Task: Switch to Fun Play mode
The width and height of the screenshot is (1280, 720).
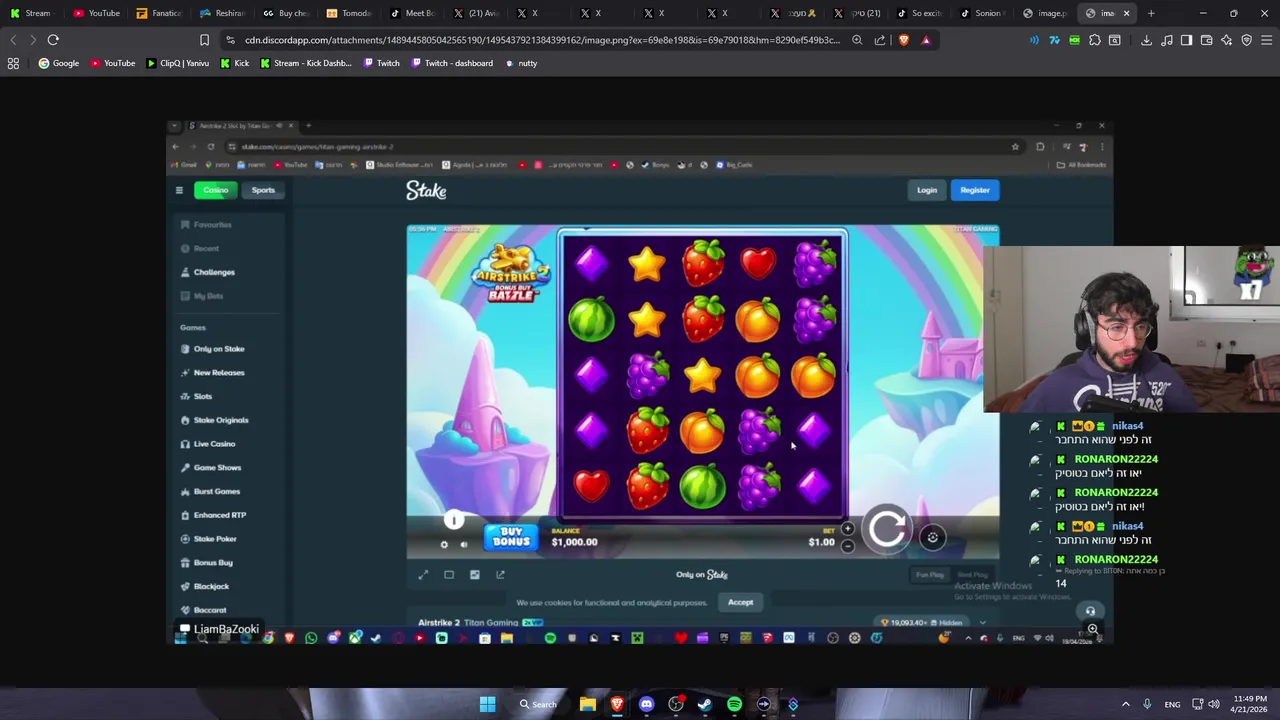Action: (x=930, y=575)
